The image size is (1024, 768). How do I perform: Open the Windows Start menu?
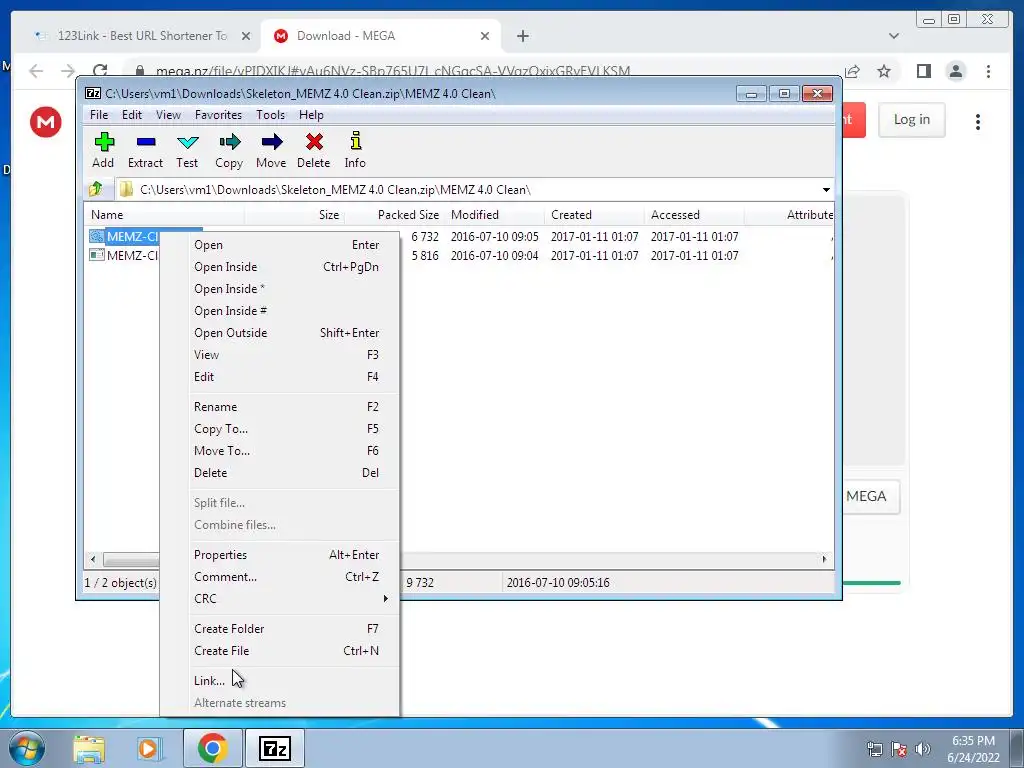[x=26, y=748]
